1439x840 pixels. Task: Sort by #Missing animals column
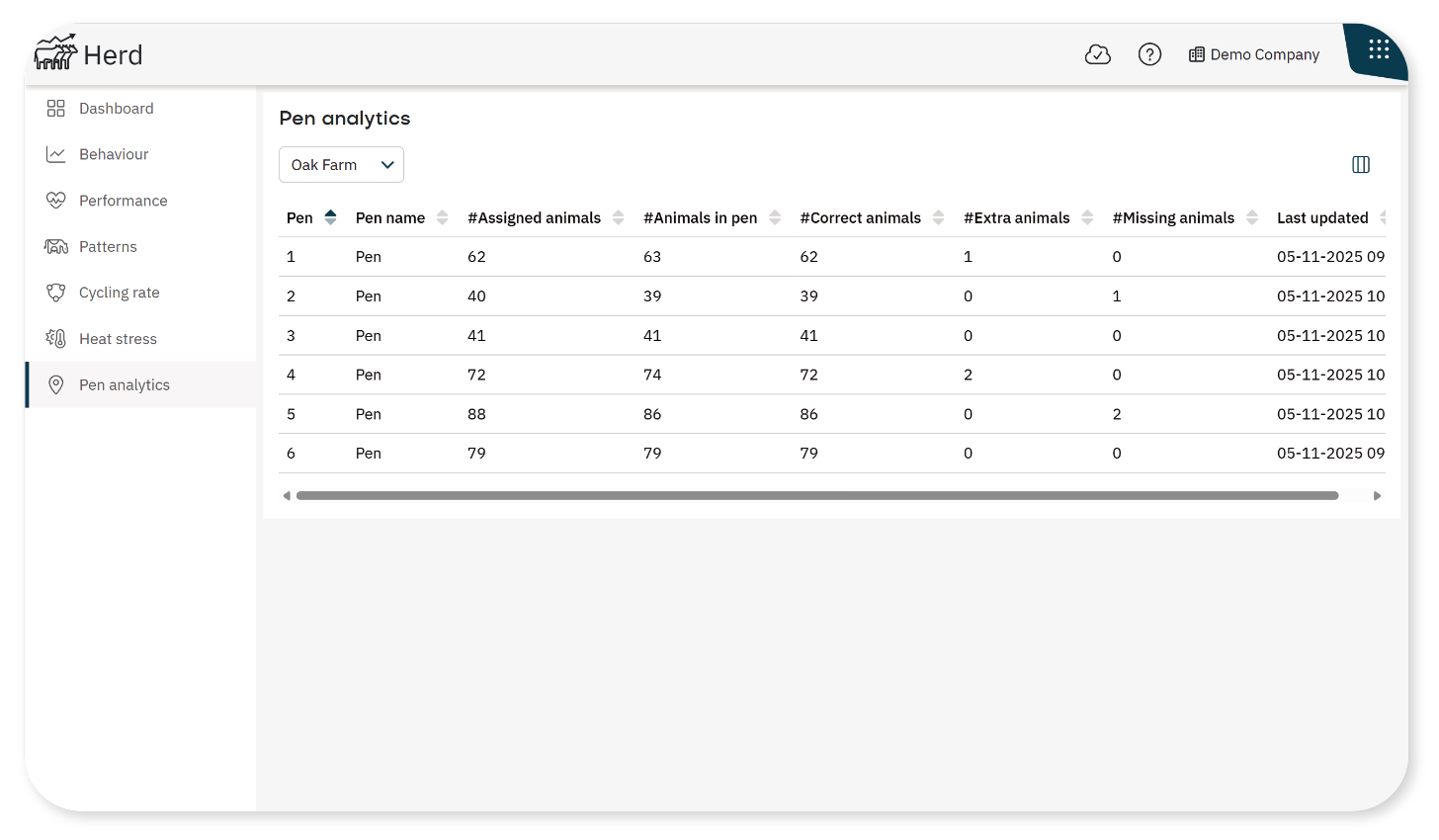(1252, 217)
